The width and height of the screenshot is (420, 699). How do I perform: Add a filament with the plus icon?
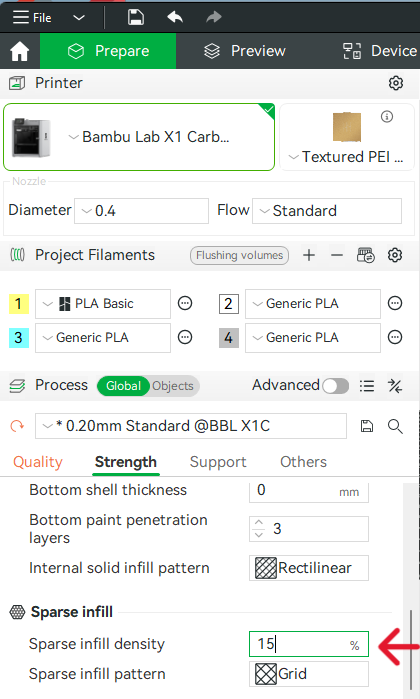[309, 255]
